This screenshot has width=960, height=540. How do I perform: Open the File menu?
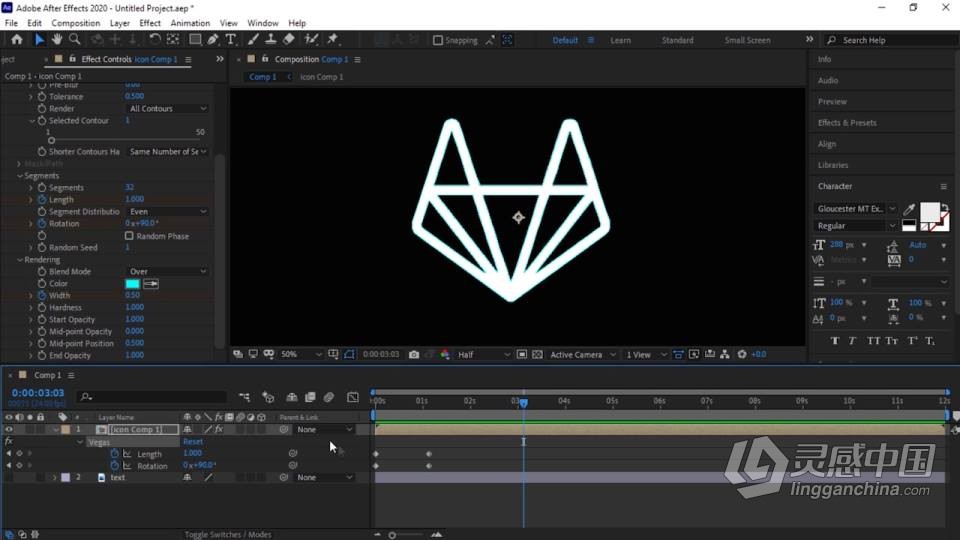pos(11,23)
